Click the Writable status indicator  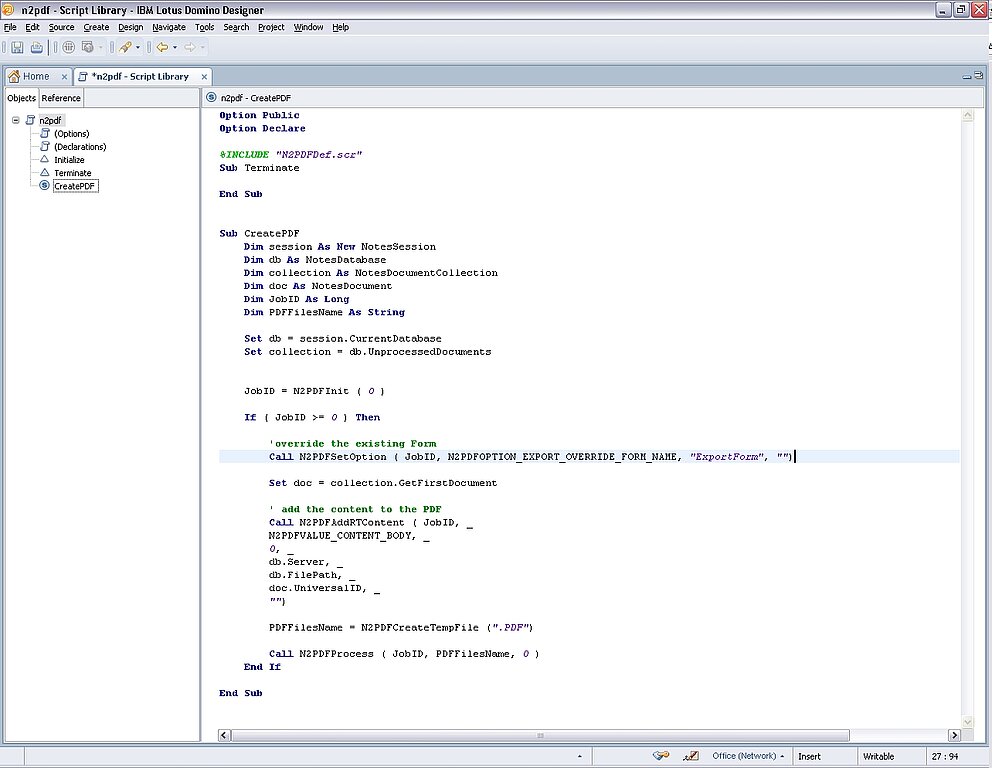pyautogui.click(x=878, y=757)
